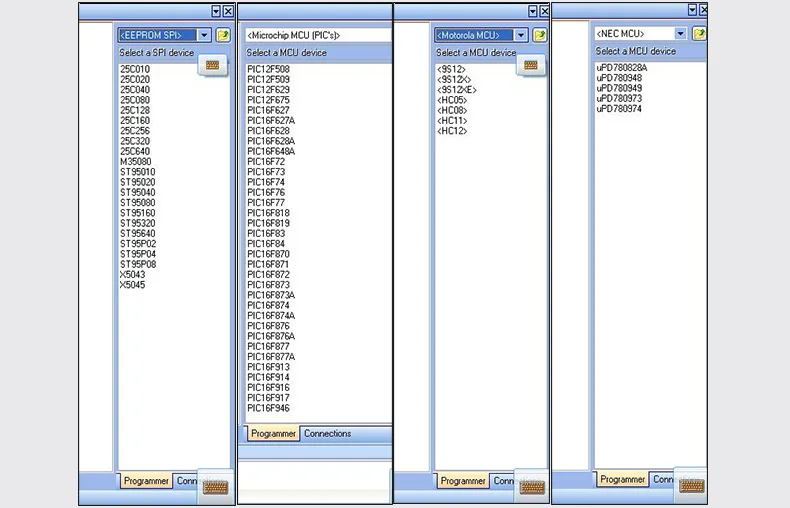The height and width of the screenshot is (508, 790).
Task: Select device PIC16F819
Action: tap(269, 223)
